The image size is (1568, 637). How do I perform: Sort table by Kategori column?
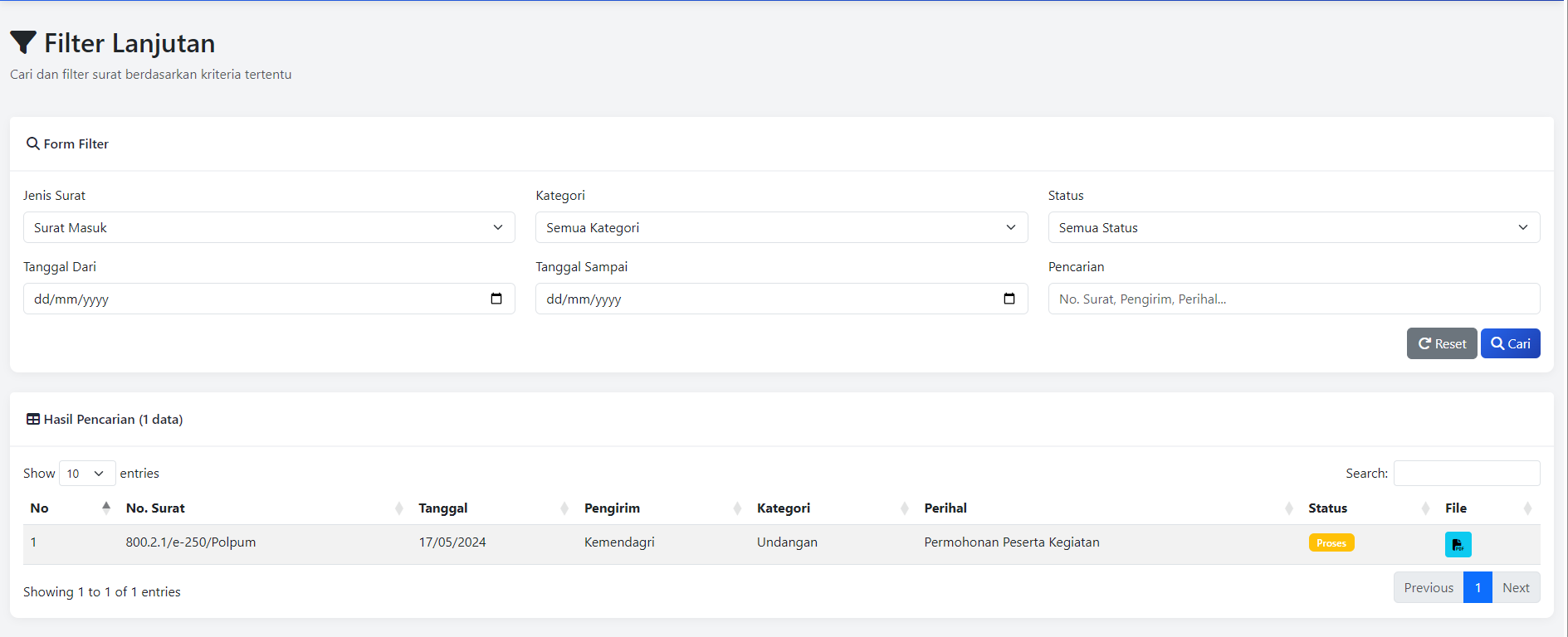833,508
